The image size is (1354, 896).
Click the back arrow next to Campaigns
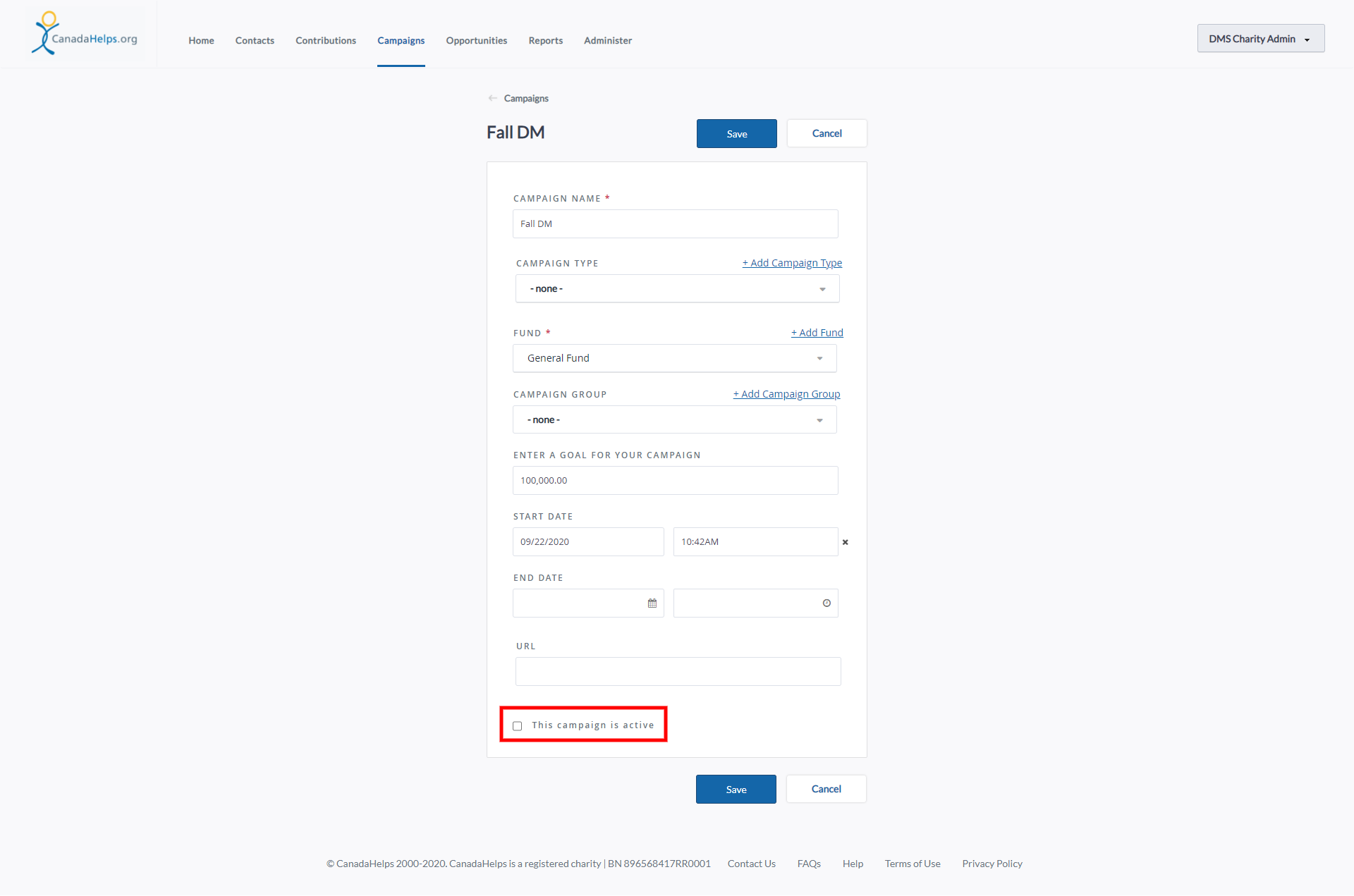(492, 98)
